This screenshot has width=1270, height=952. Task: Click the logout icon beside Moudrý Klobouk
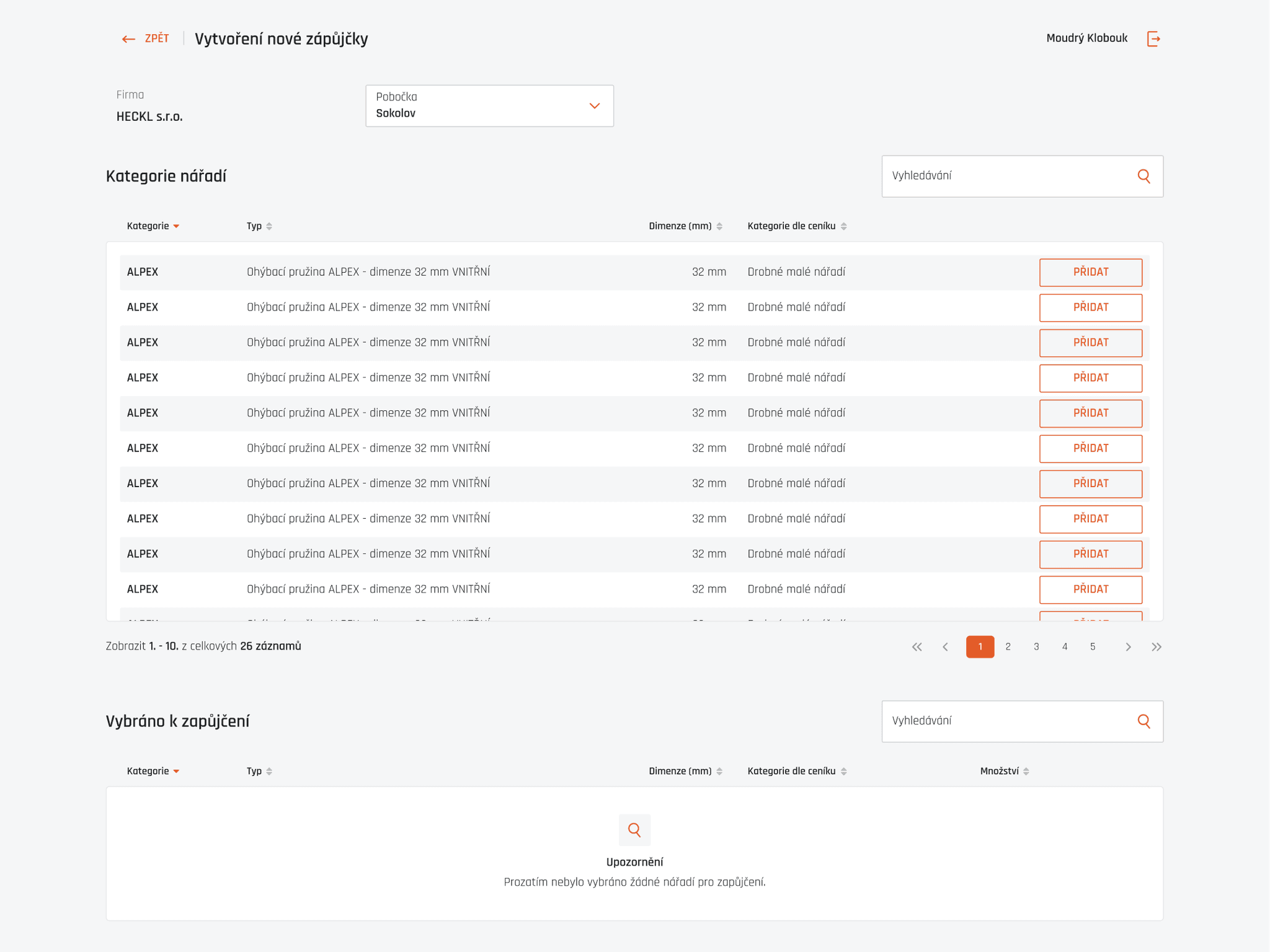pyautogui.click(x=1153, y=39)
